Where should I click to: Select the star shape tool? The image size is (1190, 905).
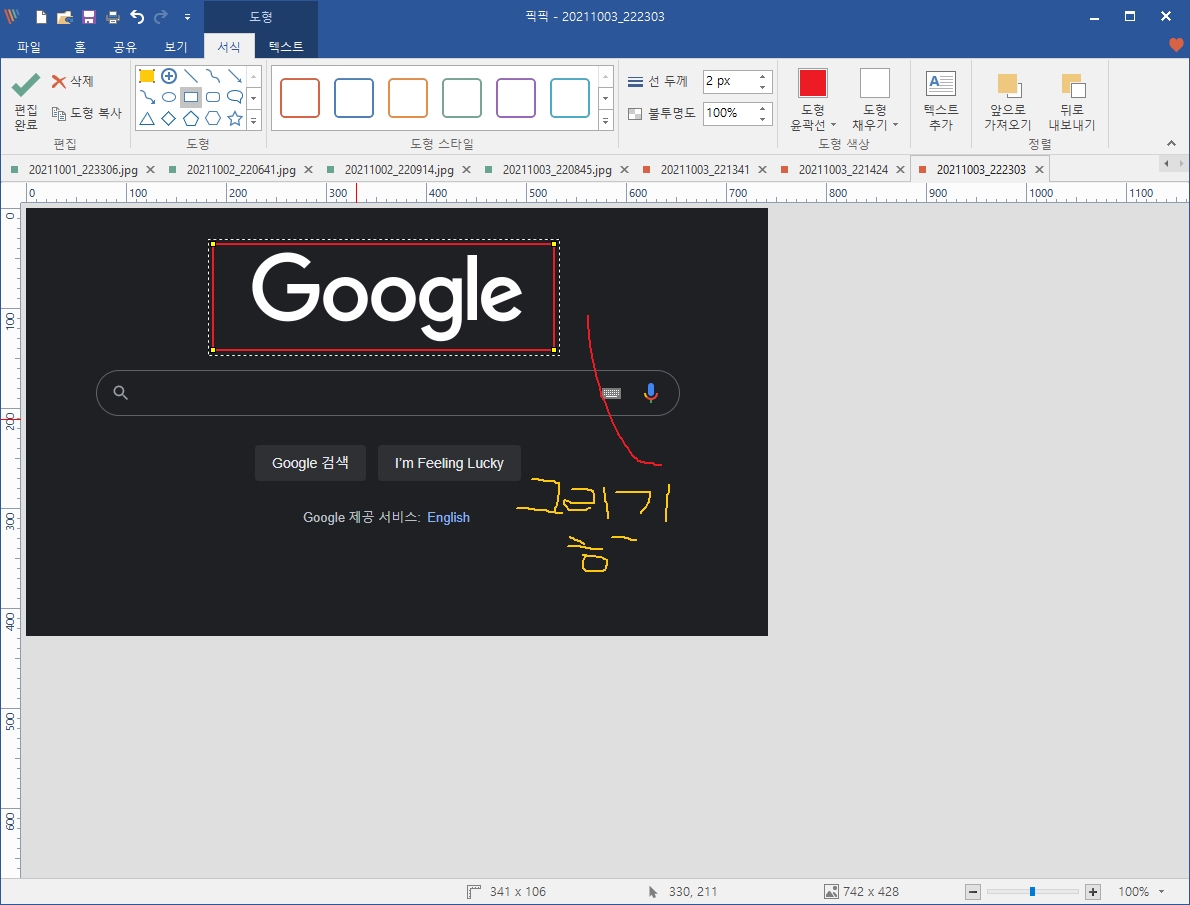click(x=235, y=119)
